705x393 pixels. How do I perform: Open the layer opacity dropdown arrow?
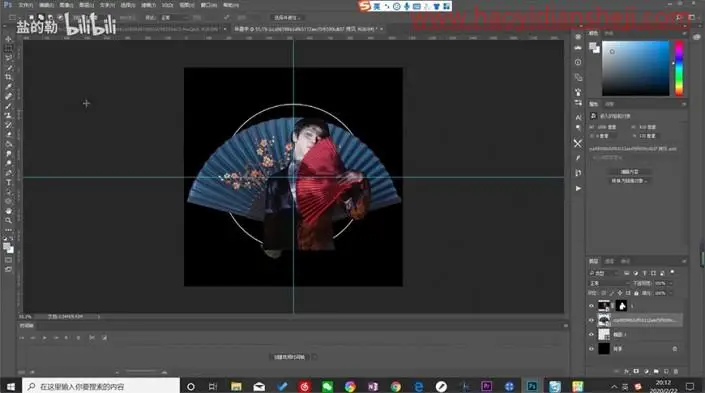670,283
